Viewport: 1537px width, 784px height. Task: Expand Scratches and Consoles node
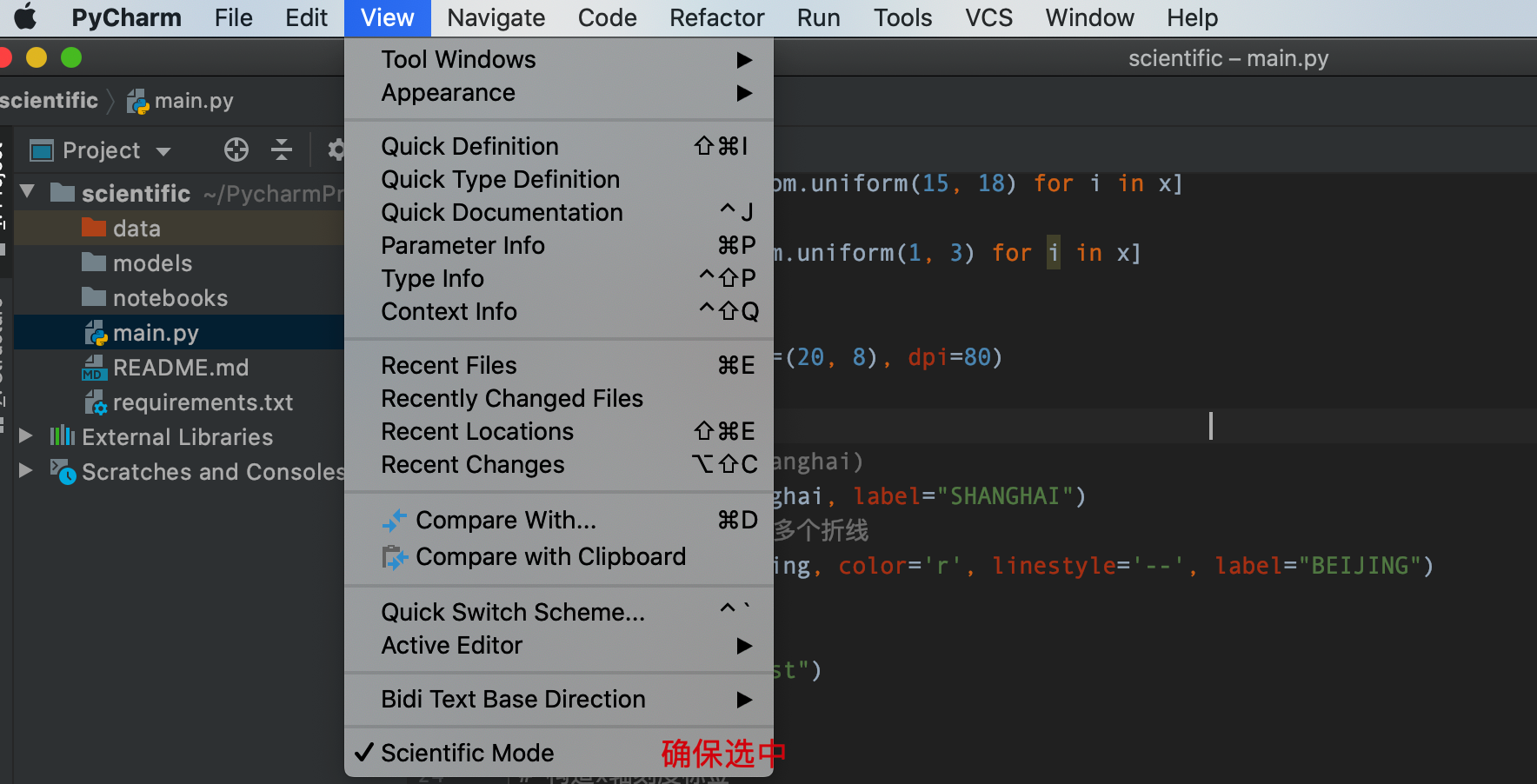[26, 470]
